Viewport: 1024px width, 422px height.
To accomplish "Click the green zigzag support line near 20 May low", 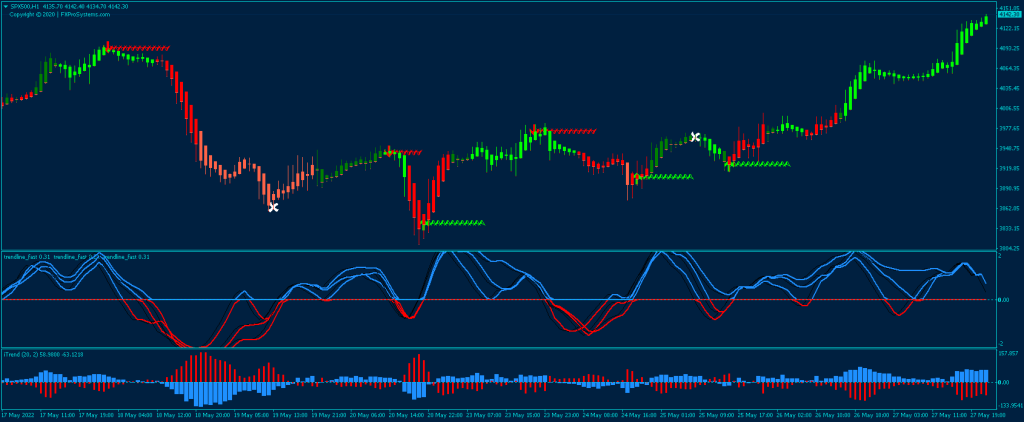I will pos(454,222).
